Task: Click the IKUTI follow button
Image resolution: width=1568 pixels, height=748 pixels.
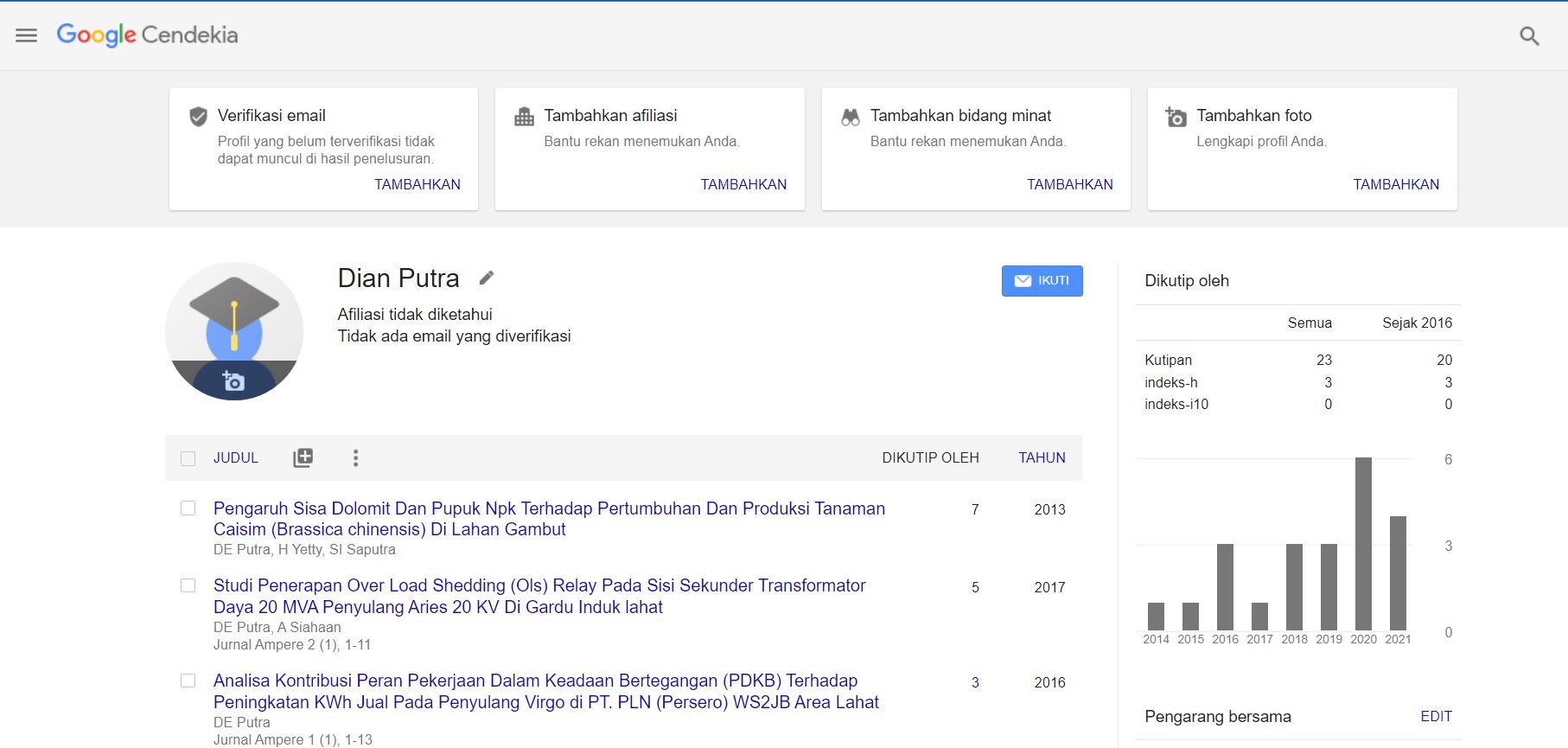Action: point(1042,281)
